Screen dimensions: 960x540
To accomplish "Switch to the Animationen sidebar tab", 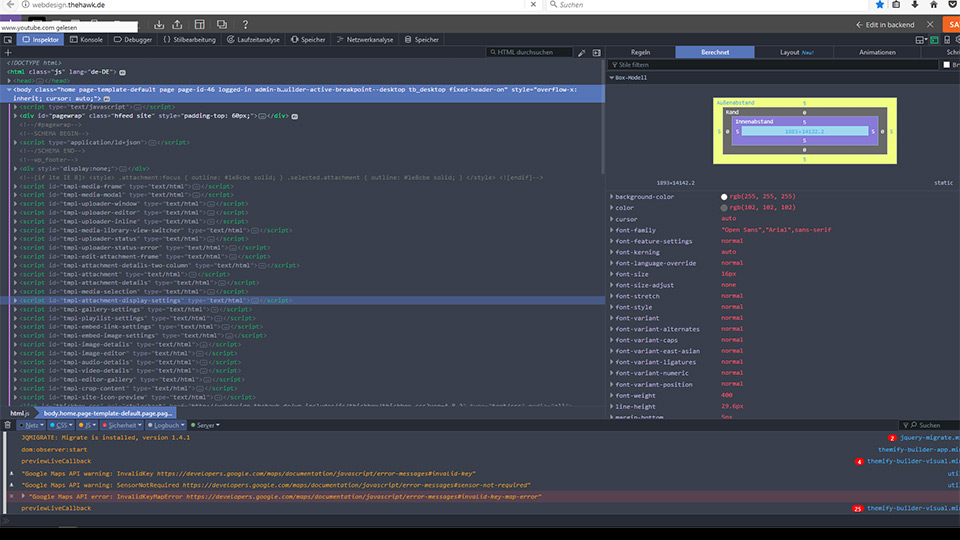I will tap(877, 53).
